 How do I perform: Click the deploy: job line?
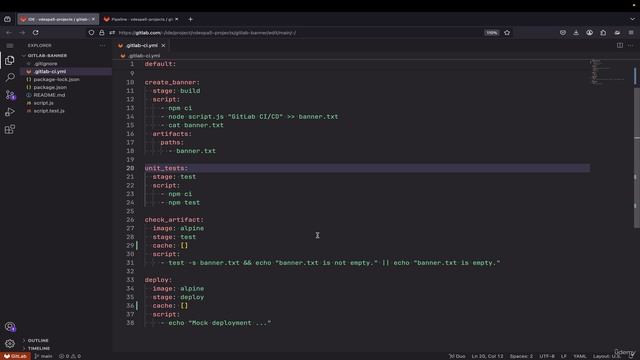(x=158, y=280)
